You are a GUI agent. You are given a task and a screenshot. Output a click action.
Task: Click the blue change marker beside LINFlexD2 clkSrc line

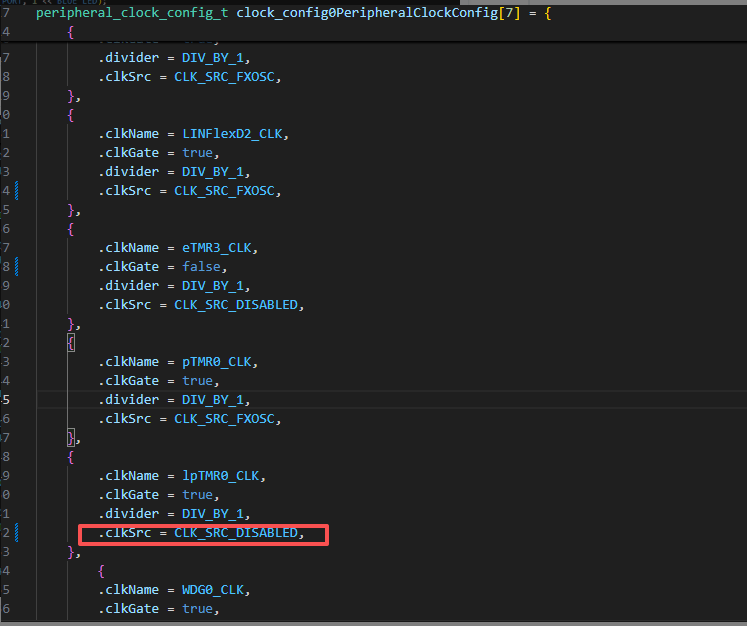pos(19,190)
